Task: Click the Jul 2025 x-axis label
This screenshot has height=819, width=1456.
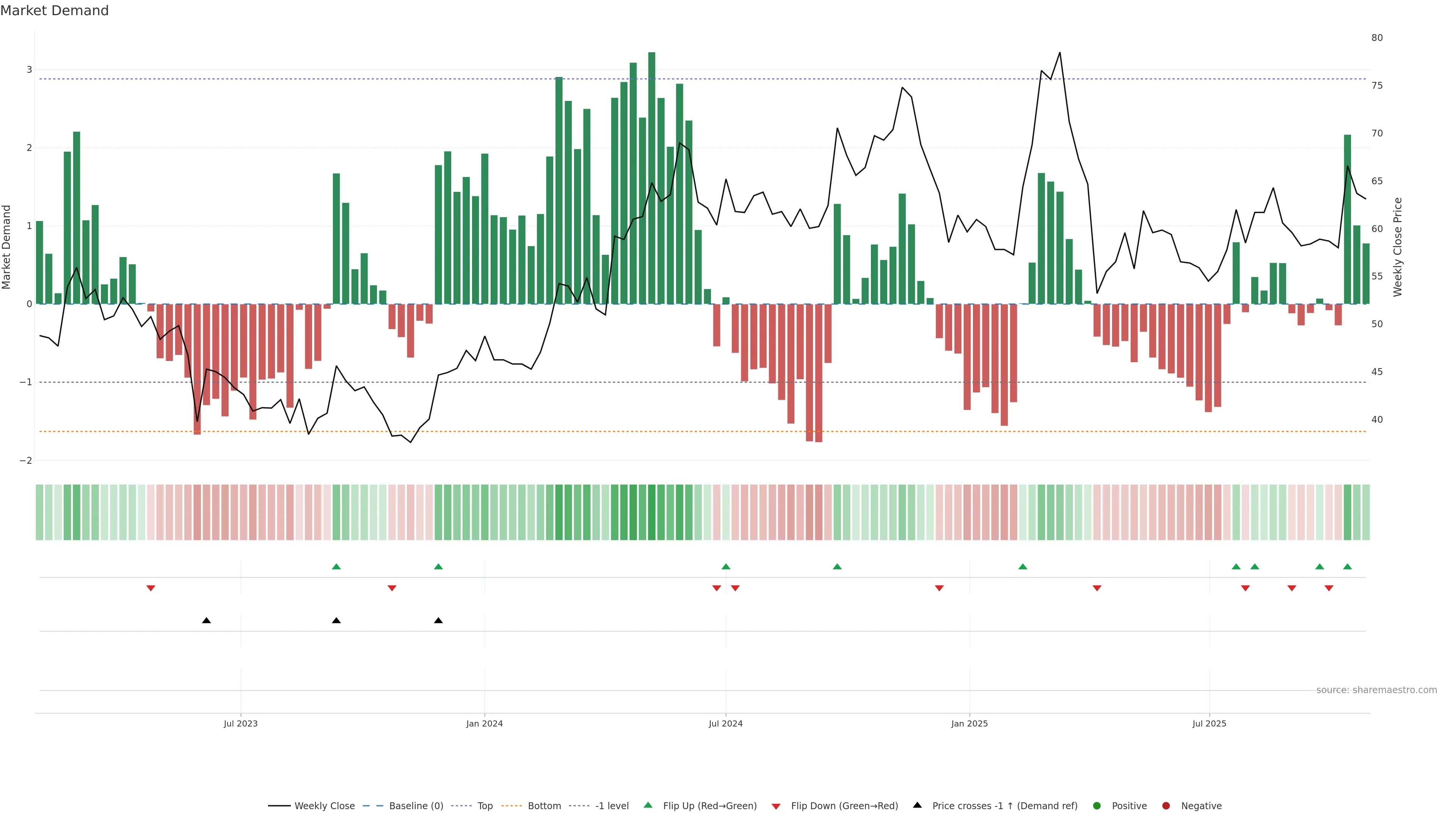Action: pos(1209,723)
